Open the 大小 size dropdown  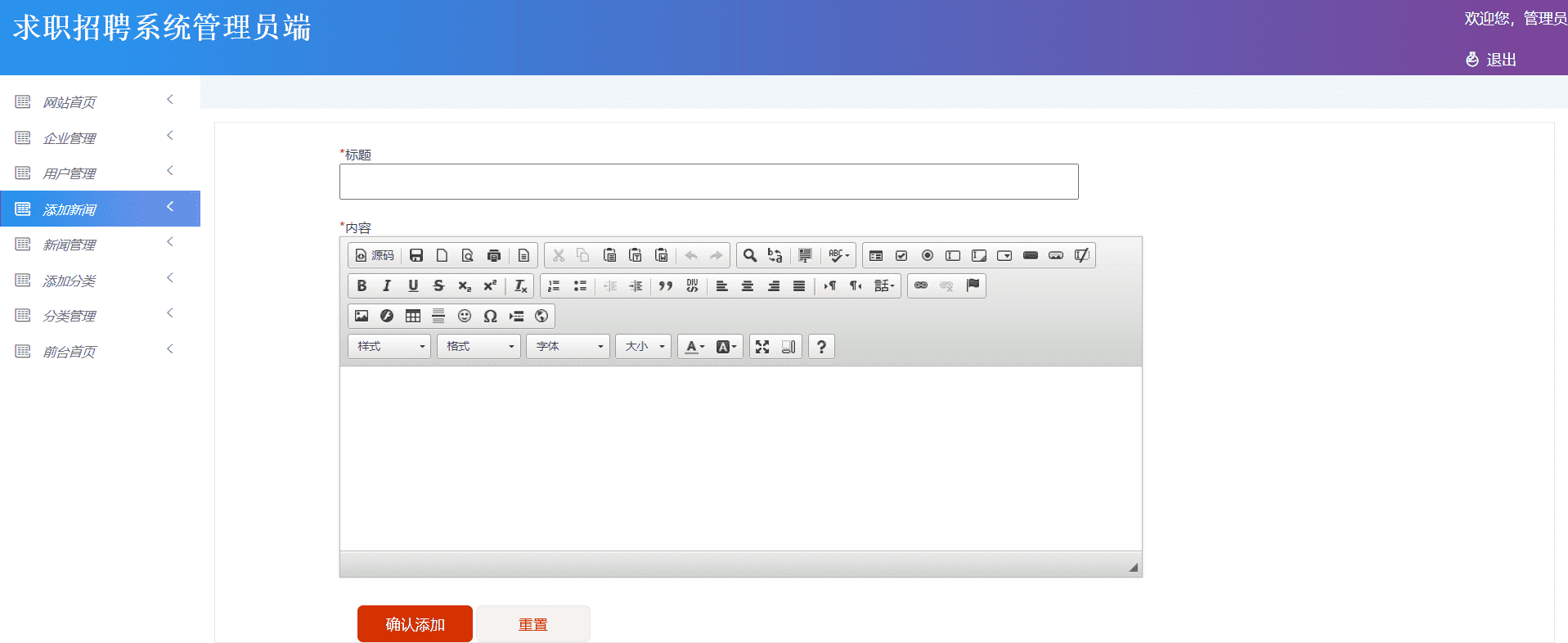pyautogui.click(x=643, y=347)
